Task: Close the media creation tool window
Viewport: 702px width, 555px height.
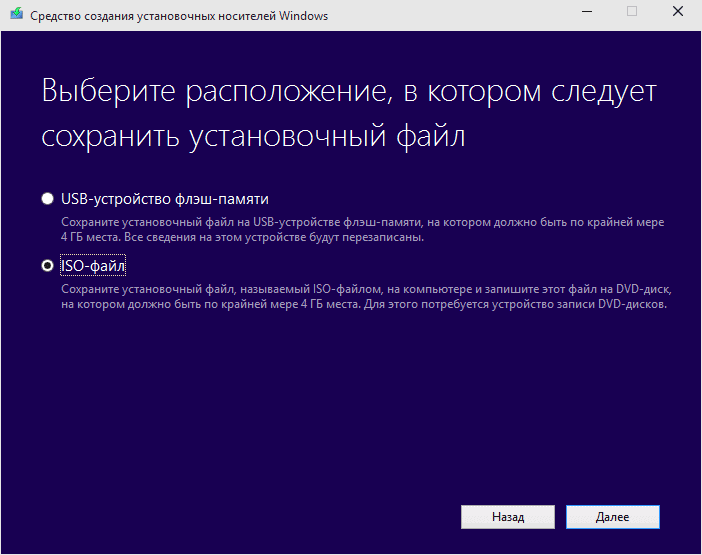Action: click(x=678, y=12)
